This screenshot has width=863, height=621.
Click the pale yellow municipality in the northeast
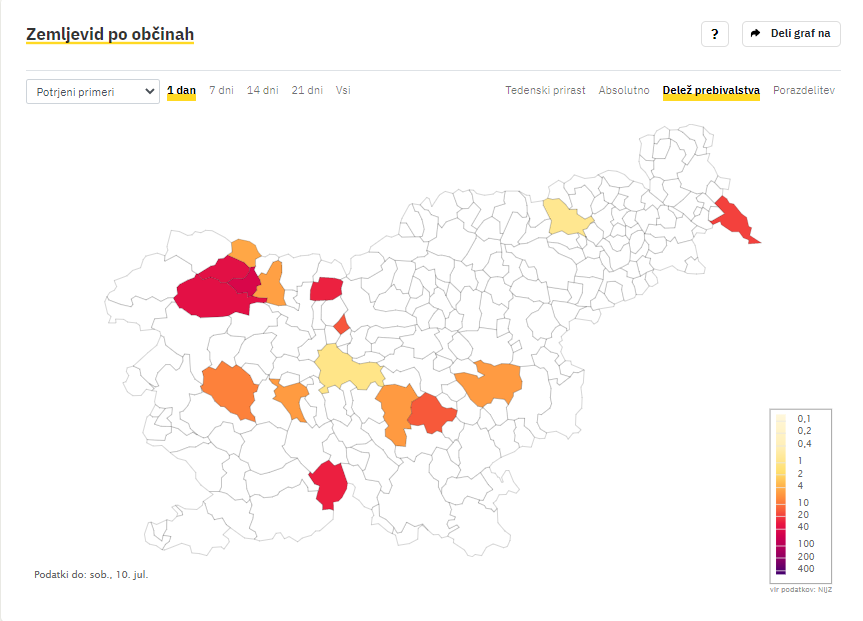coord(566,217)
